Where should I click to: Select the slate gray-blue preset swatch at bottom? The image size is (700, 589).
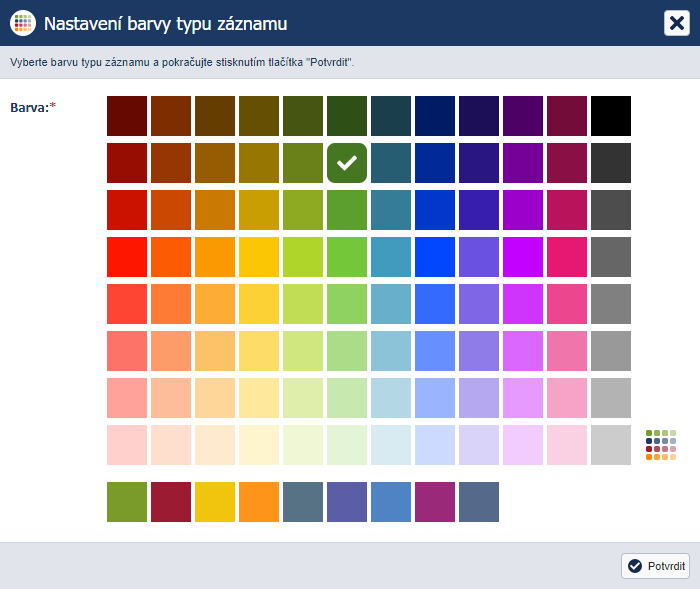coord(303,502)
